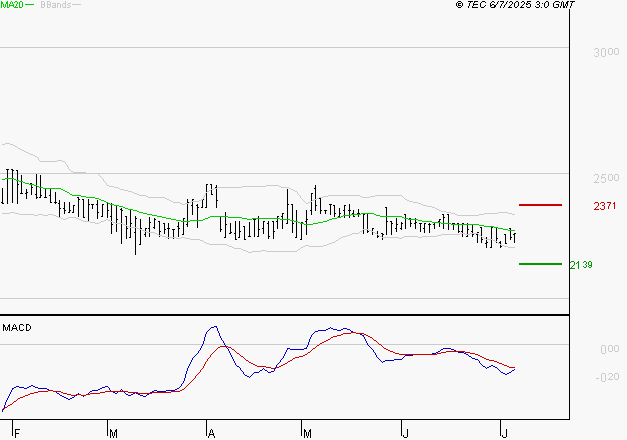Click the latest price bar at chart's right end

(514, 235)
